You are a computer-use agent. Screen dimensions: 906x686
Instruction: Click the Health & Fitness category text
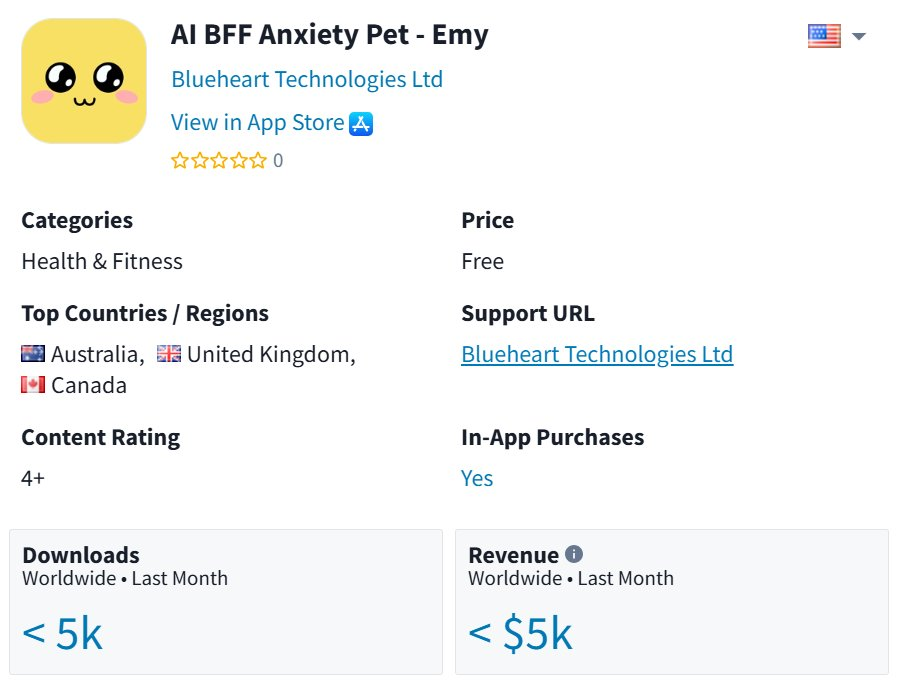pos(102,262)
